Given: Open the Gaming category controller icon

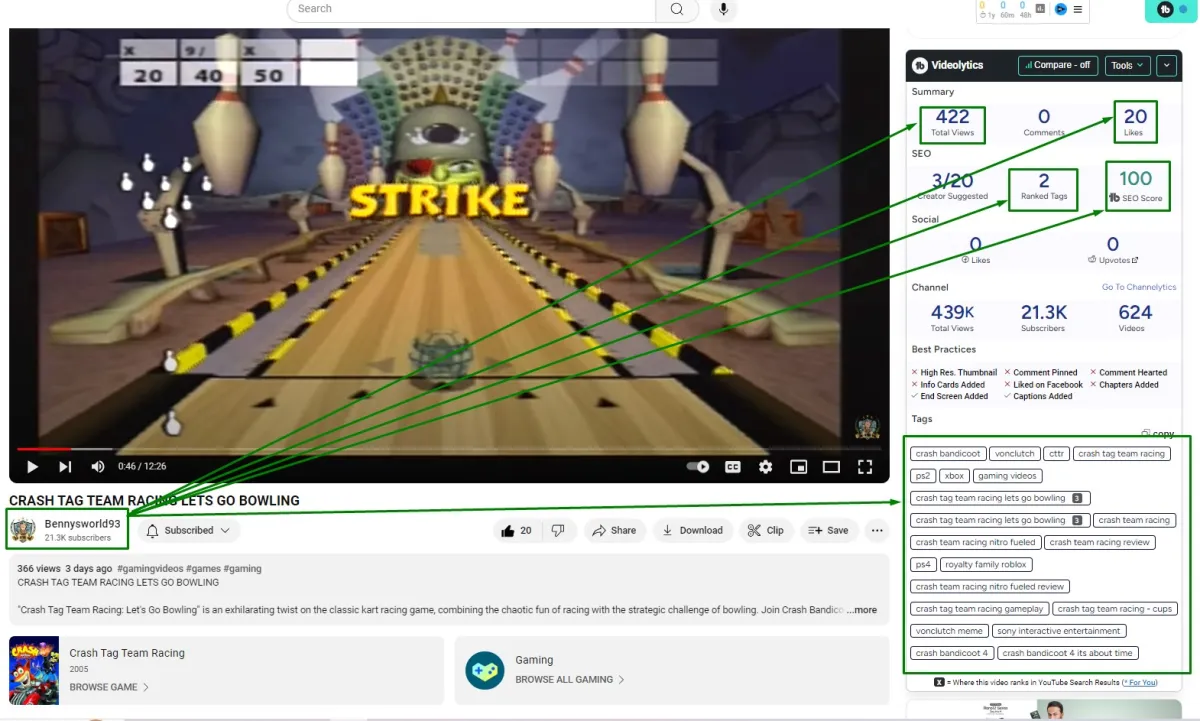Looking at the screenshot, I should pyautogui.click(x=485, y=670).
